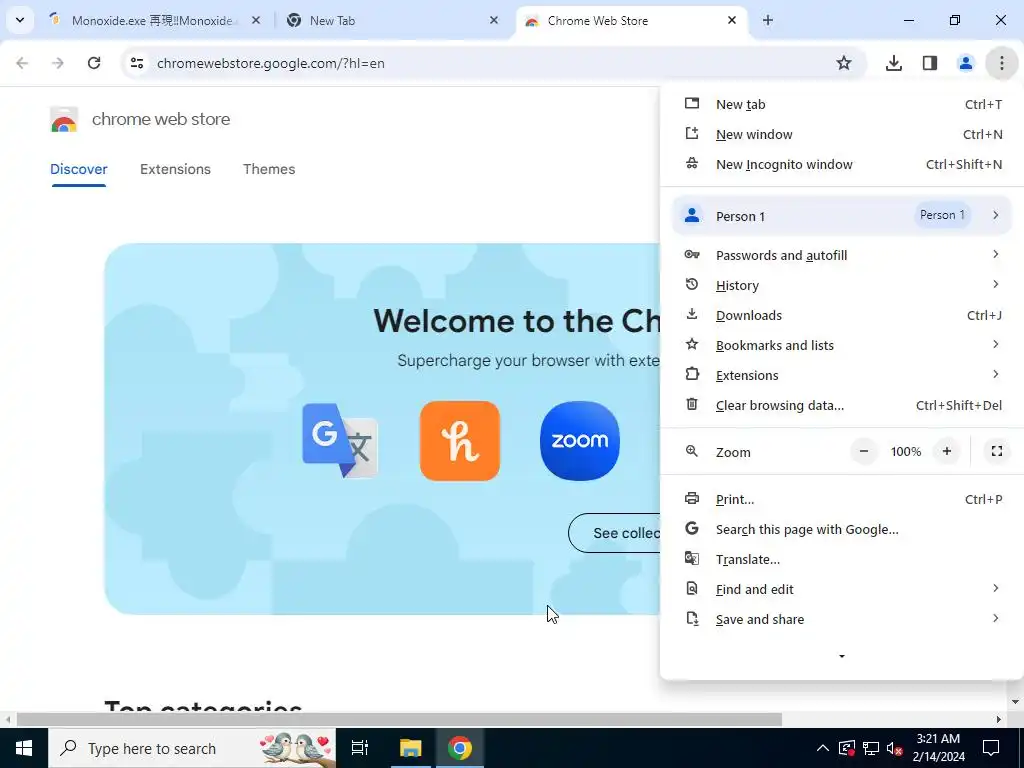1024x768 pixels.
Task: Select Clear browsing data menu item
Action: [842, 406]
